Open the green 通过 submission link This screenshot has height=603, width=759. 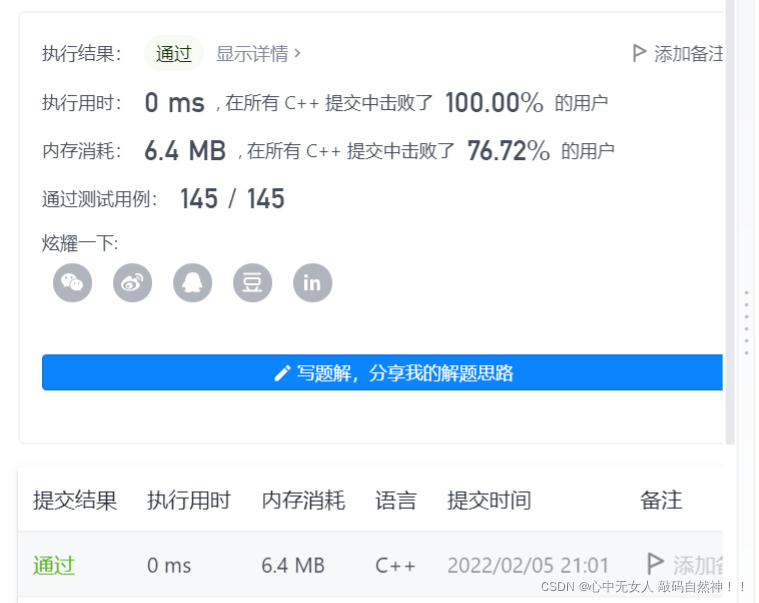coord(54,565)
